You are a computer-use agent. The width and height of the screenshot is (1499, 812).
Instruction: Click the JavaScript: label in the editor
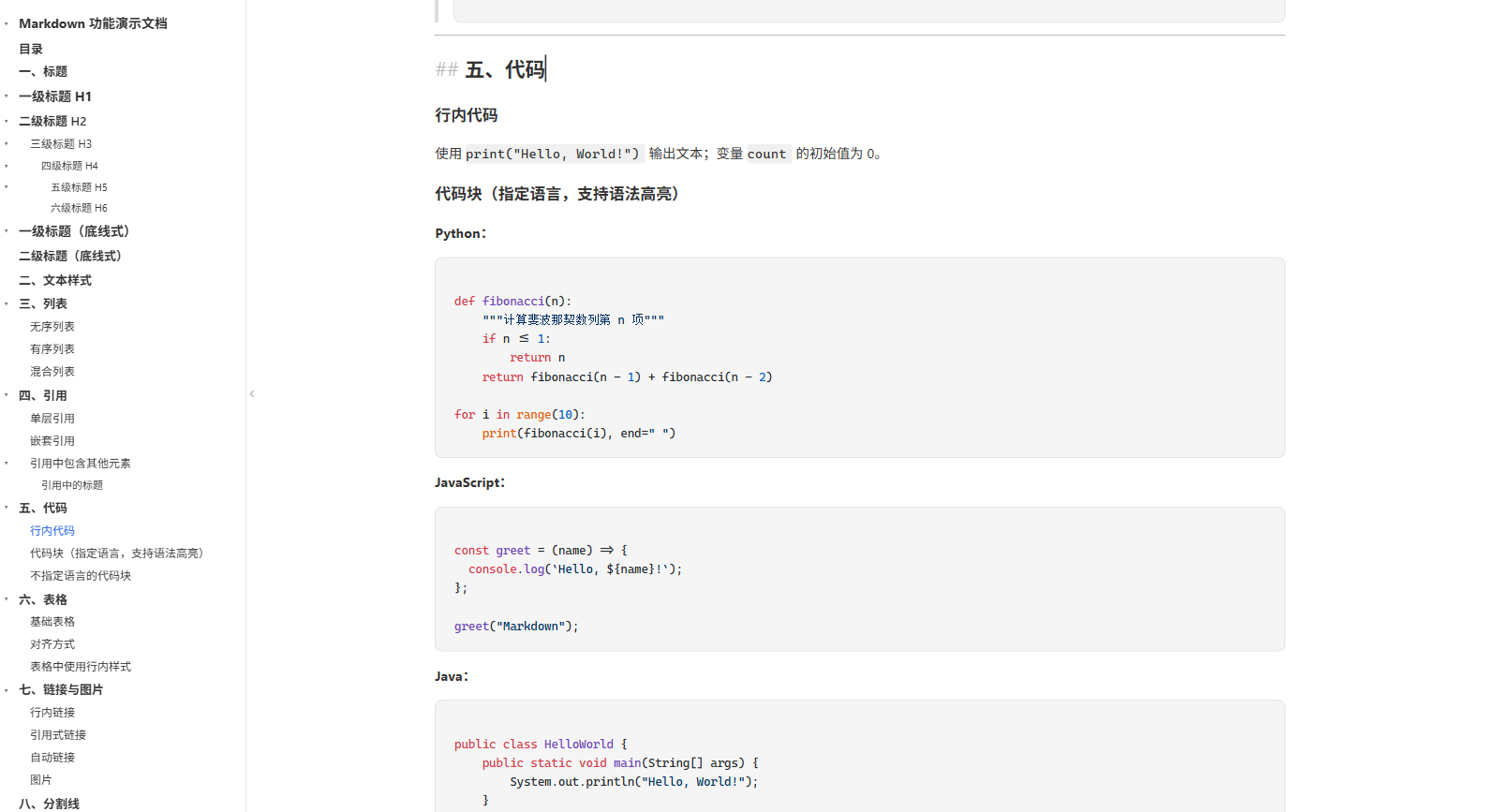[x=470, y=482]
